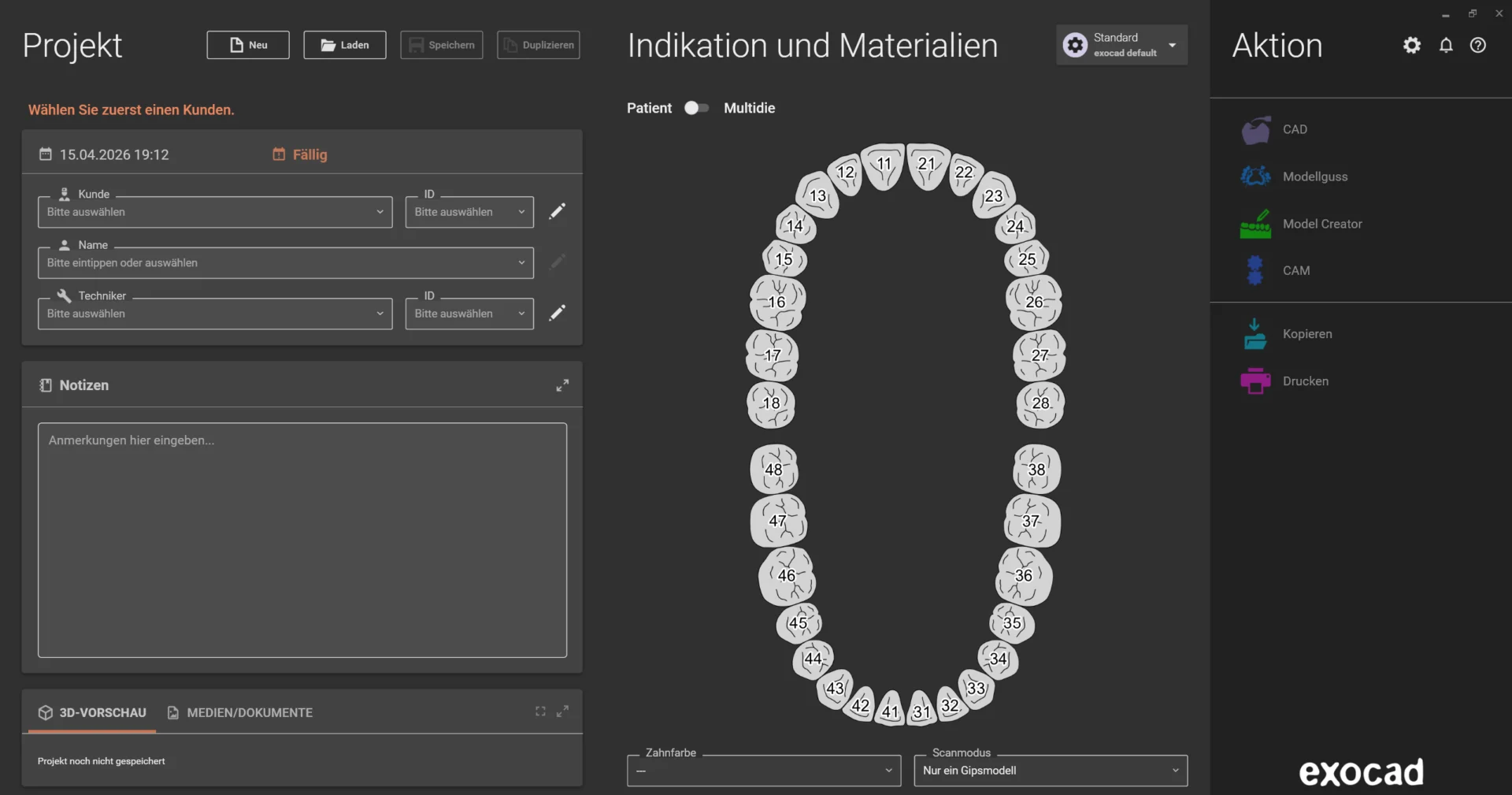
Task: Expand the Kunde dropdown
Action: 214,212
